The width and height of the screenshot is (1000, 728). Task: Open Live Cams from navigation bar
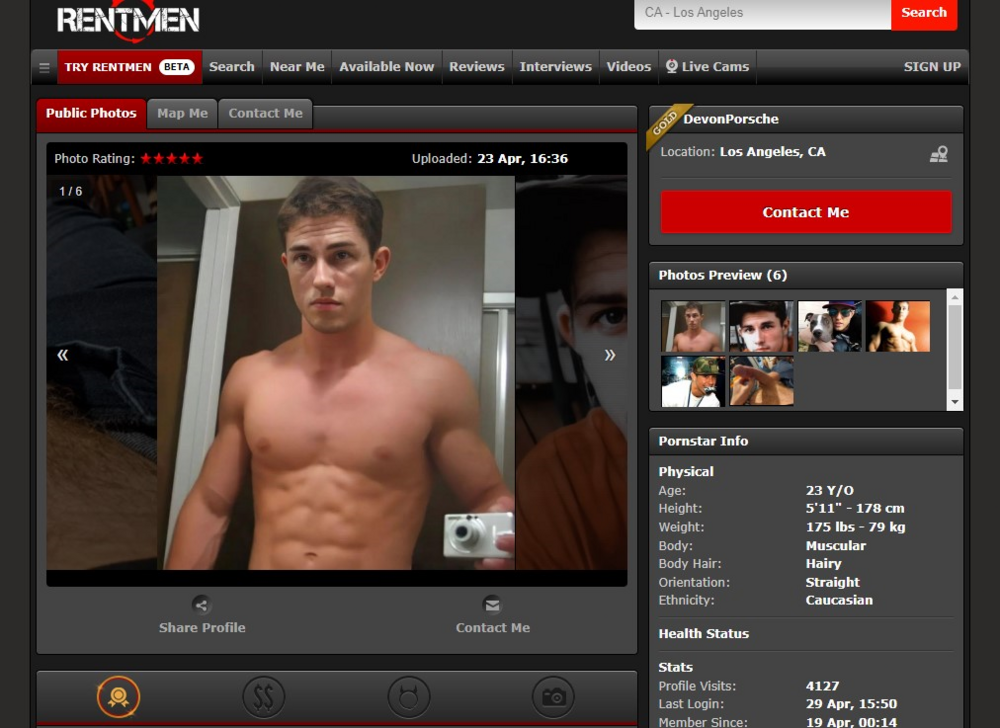(707, 67)
